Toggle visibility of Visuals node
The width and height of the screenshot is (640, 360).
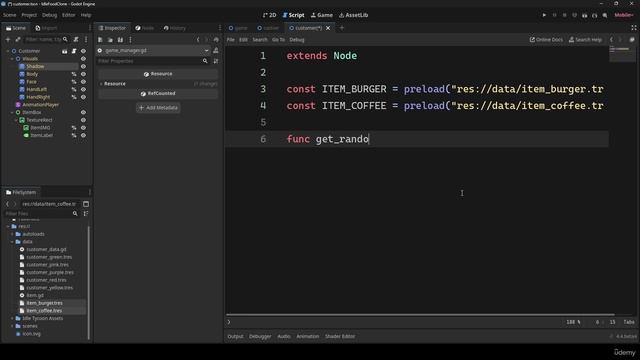point(83,59)
